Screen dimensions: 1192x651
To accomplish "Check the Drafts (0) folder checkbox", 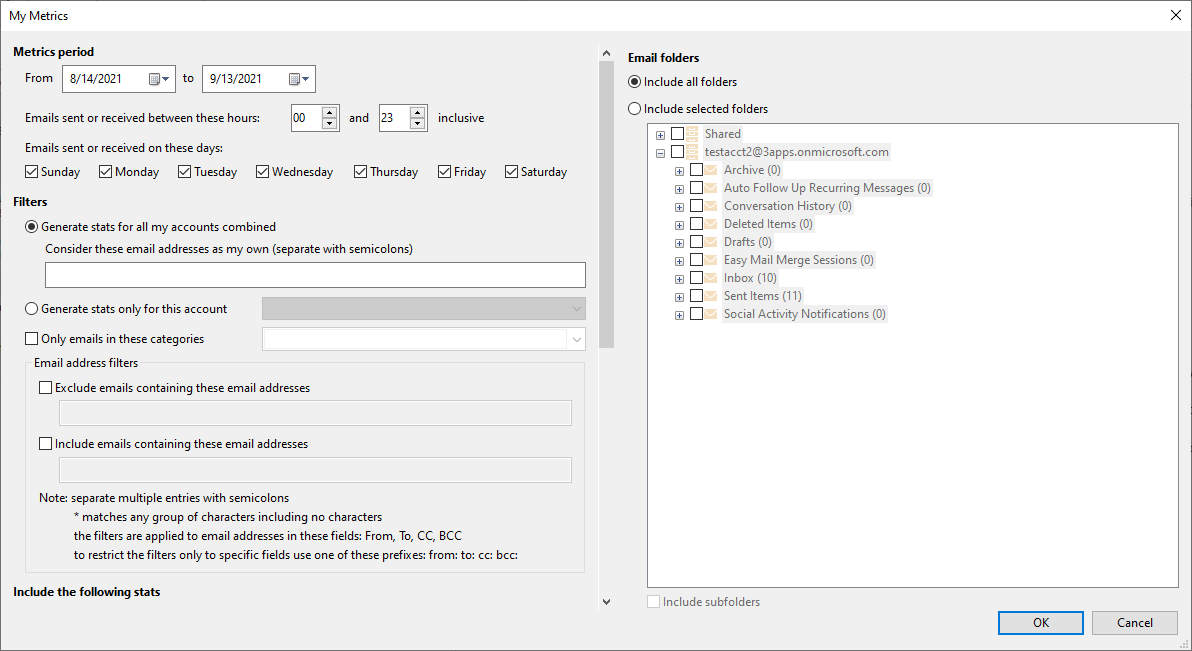I will point(696,242).
